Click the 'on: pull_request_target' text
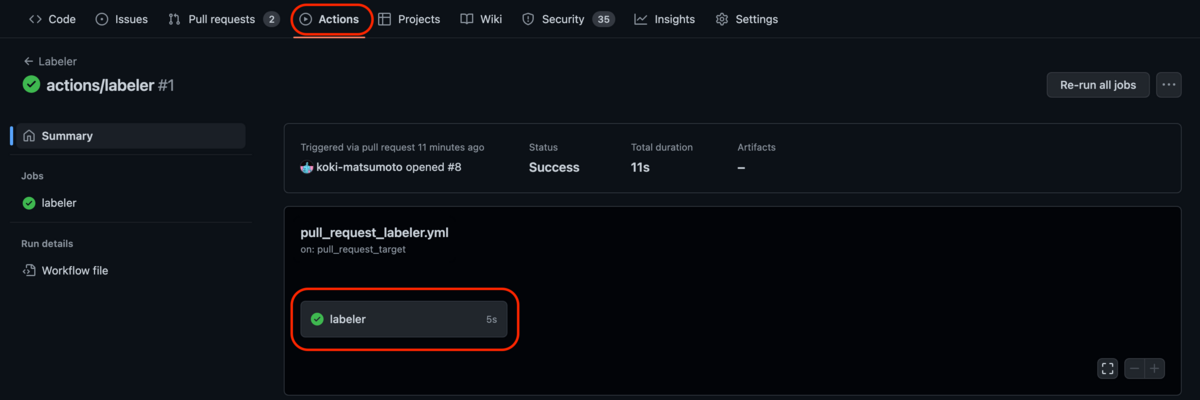 click(353, 249)
